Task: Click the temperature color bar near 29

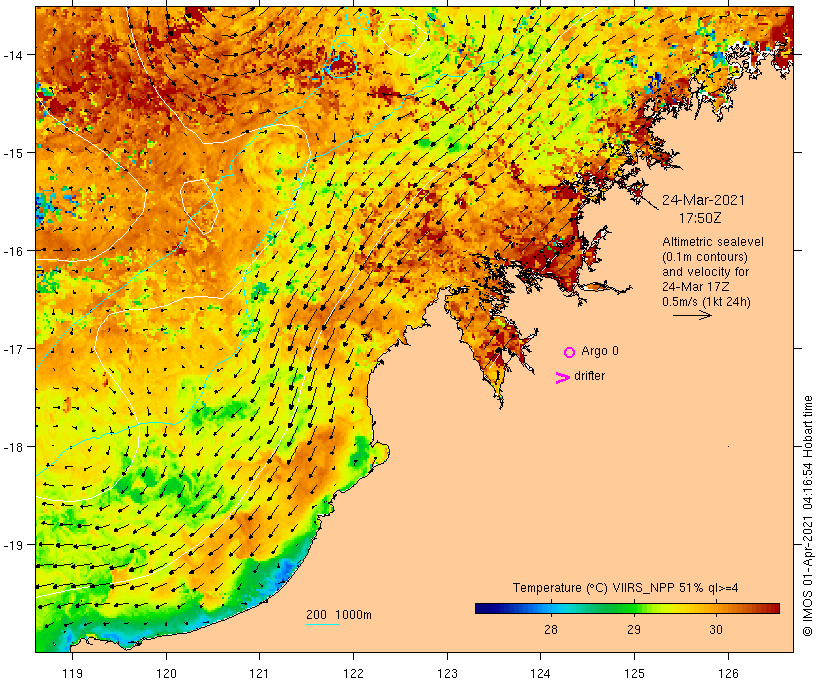Action: coord(634,608)
